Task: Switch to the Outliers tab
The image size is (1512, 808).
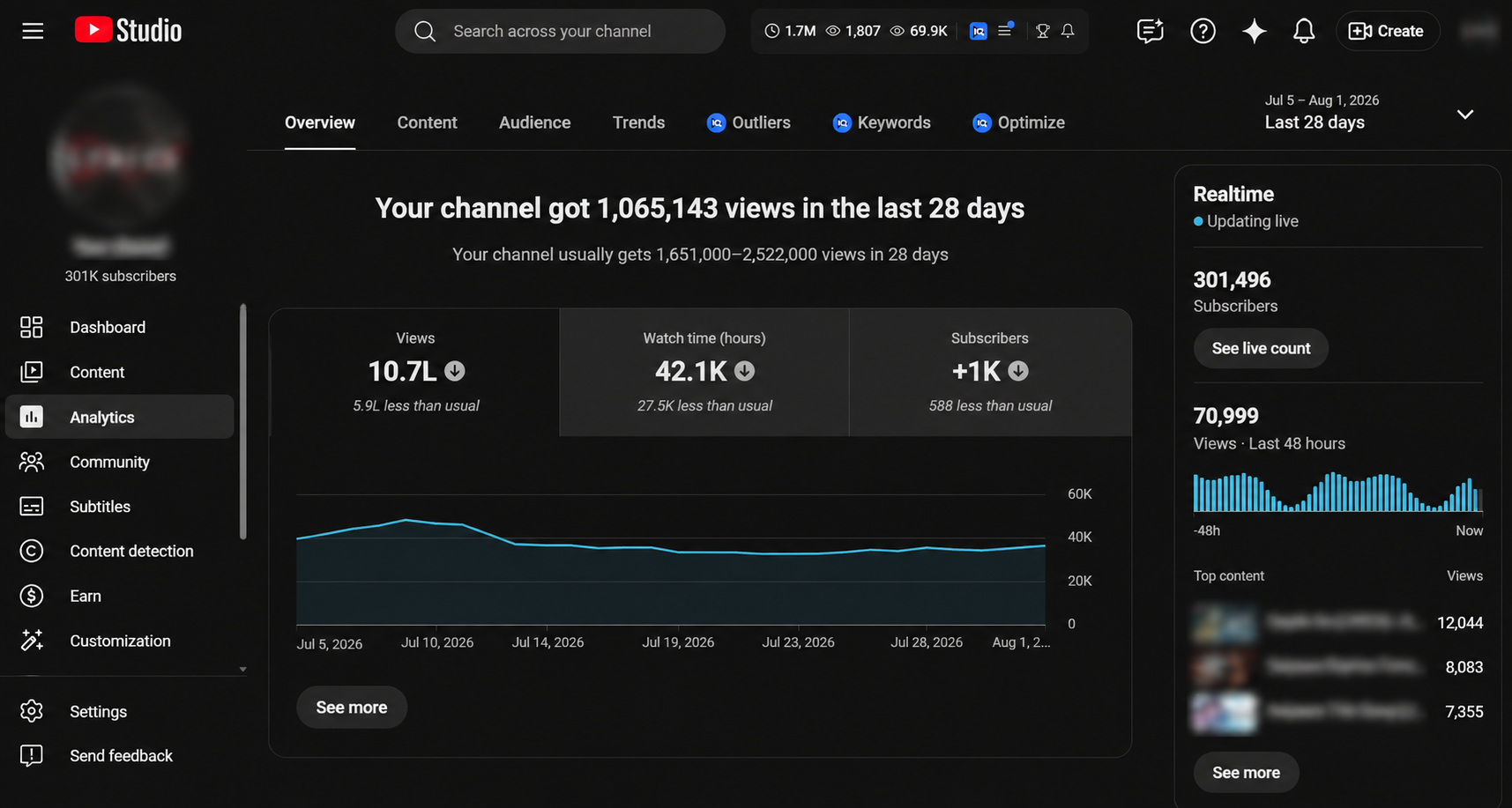Action: point(749,122)
